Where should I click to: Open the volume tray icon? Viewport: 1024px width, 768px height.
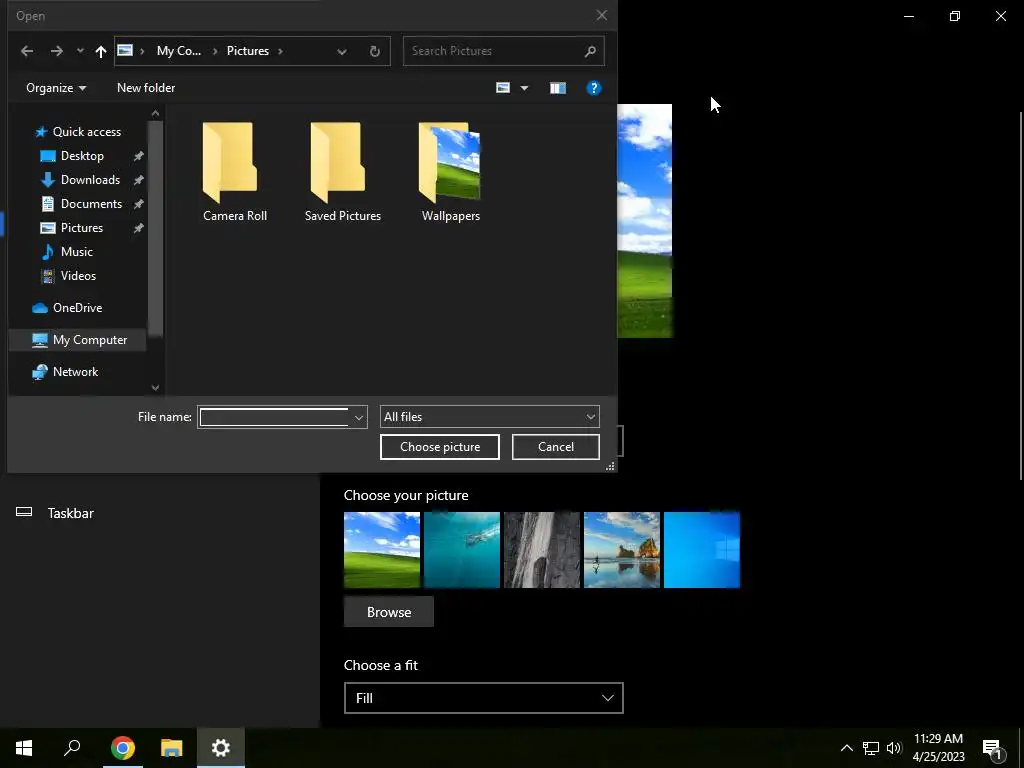(x=893, y=748)
